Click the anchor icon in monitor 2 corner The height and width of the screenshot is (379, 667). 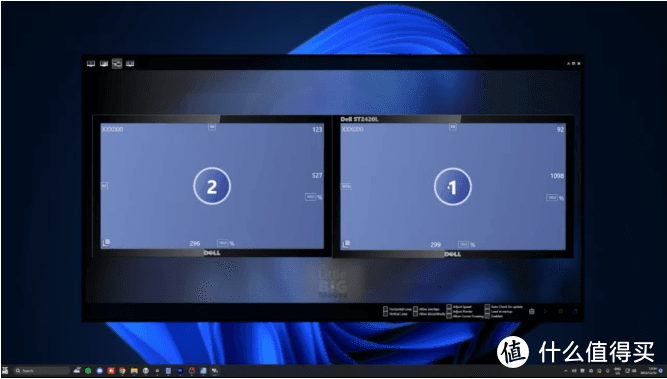coord(106,242)
